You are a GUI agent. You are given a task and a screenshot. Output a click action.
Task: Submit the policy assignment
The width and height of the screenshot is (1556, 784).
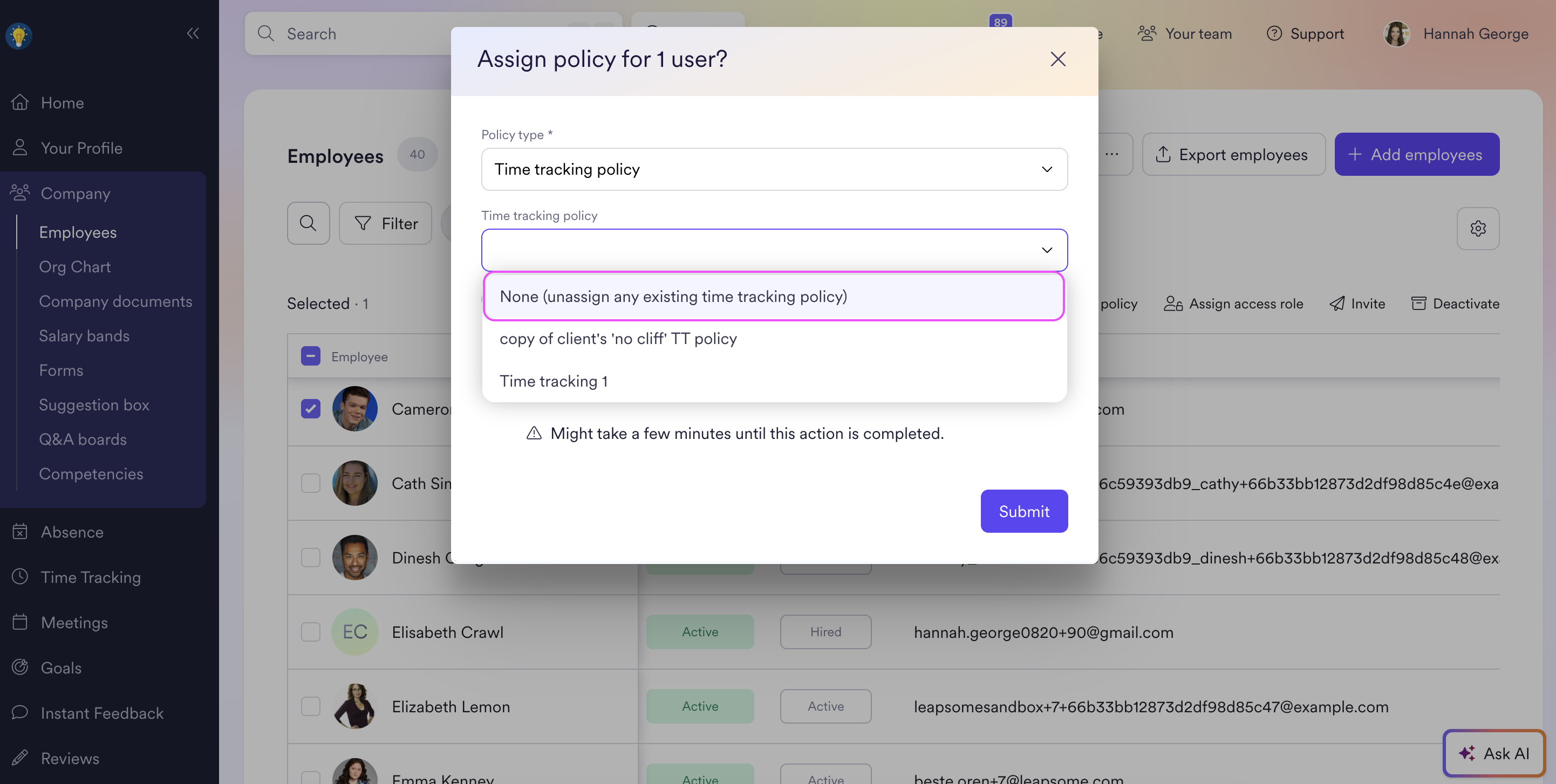(1024, 511)
